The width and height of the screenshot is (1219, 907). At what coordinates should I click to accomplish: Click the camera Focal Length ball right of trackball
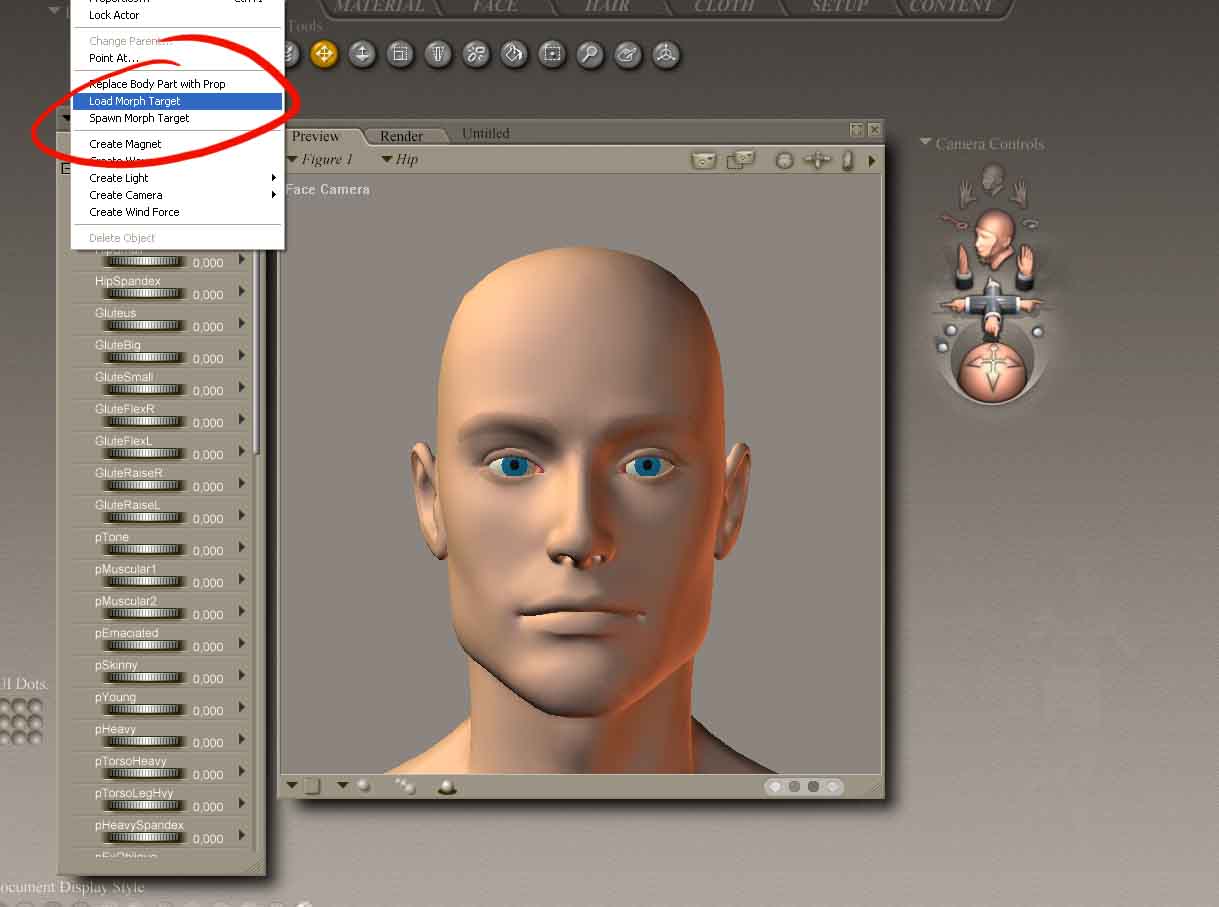1037,331
